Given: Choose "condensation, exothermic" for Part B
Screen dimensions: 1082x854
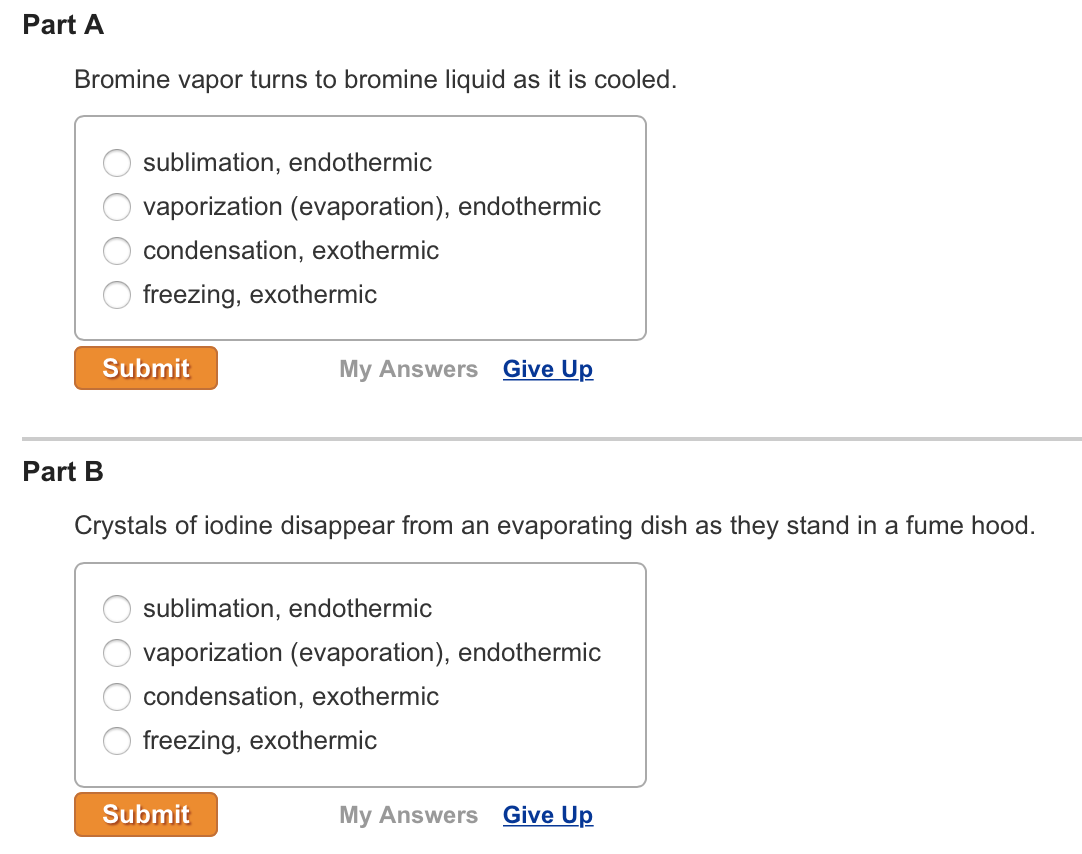Looking at the screenshot, I should (117, 697).
